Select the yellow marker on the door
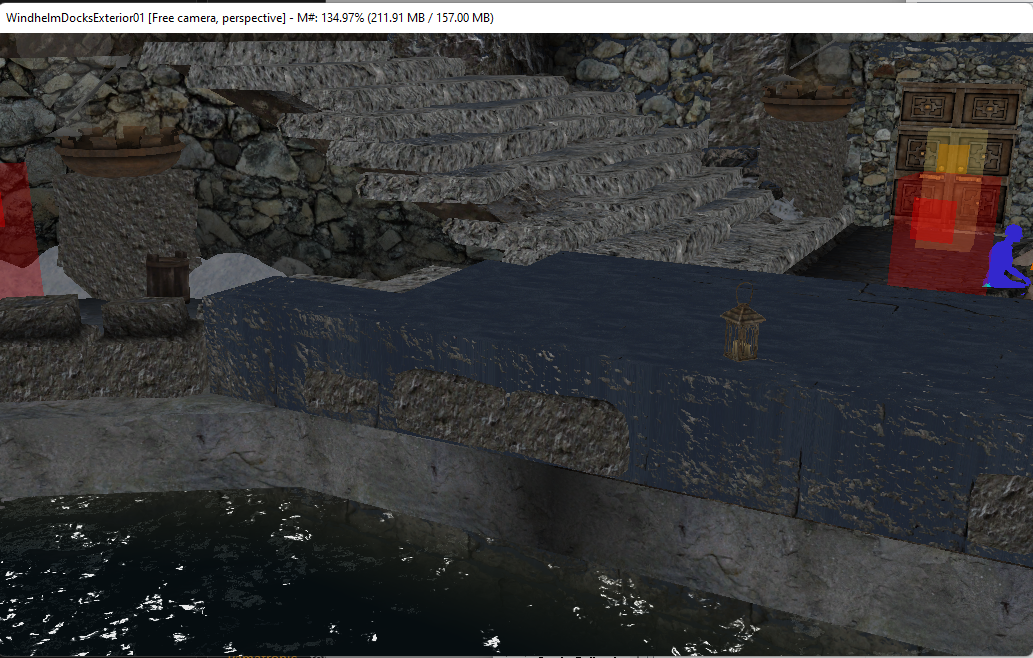The image size is (1033, 658). 952,158
